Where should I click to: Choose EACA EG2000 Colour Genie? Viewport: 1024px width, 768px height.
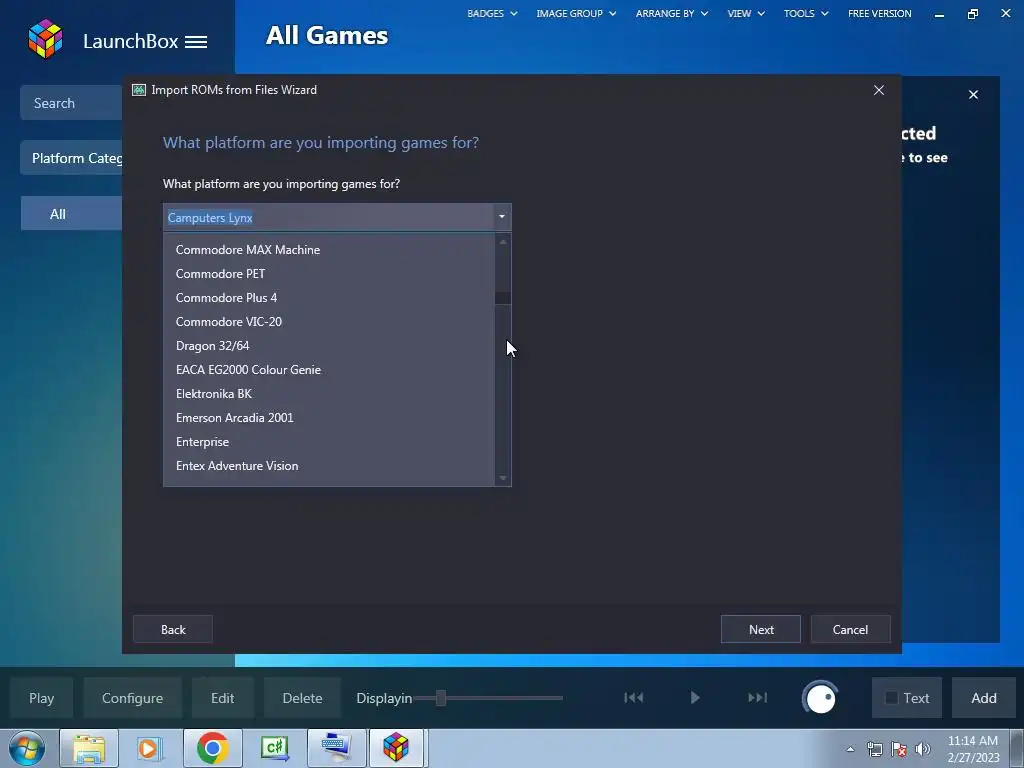pos(329,370)
